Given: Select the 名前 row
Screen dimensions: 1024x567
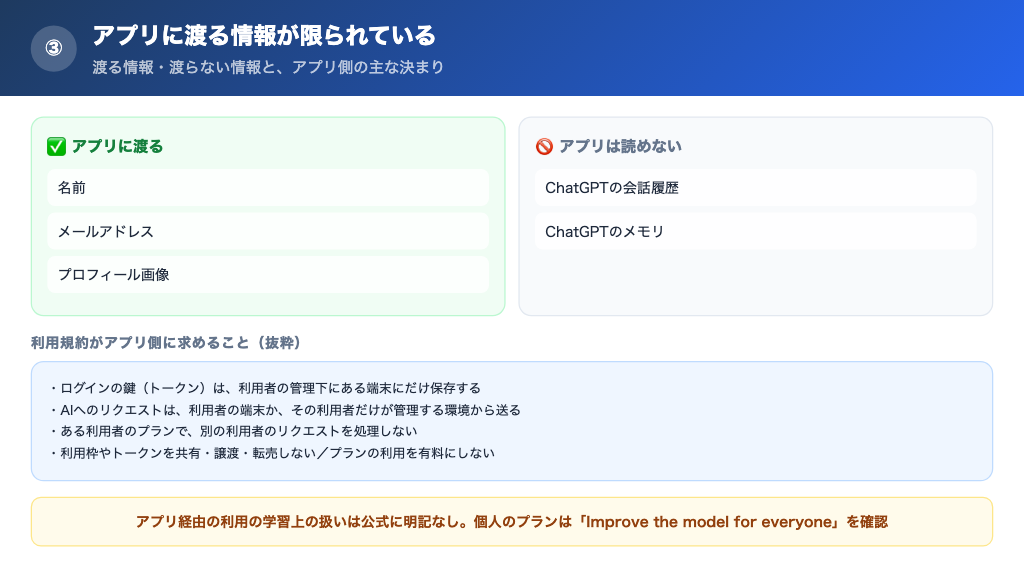Looking at the screenshot, I should [268, 188].
